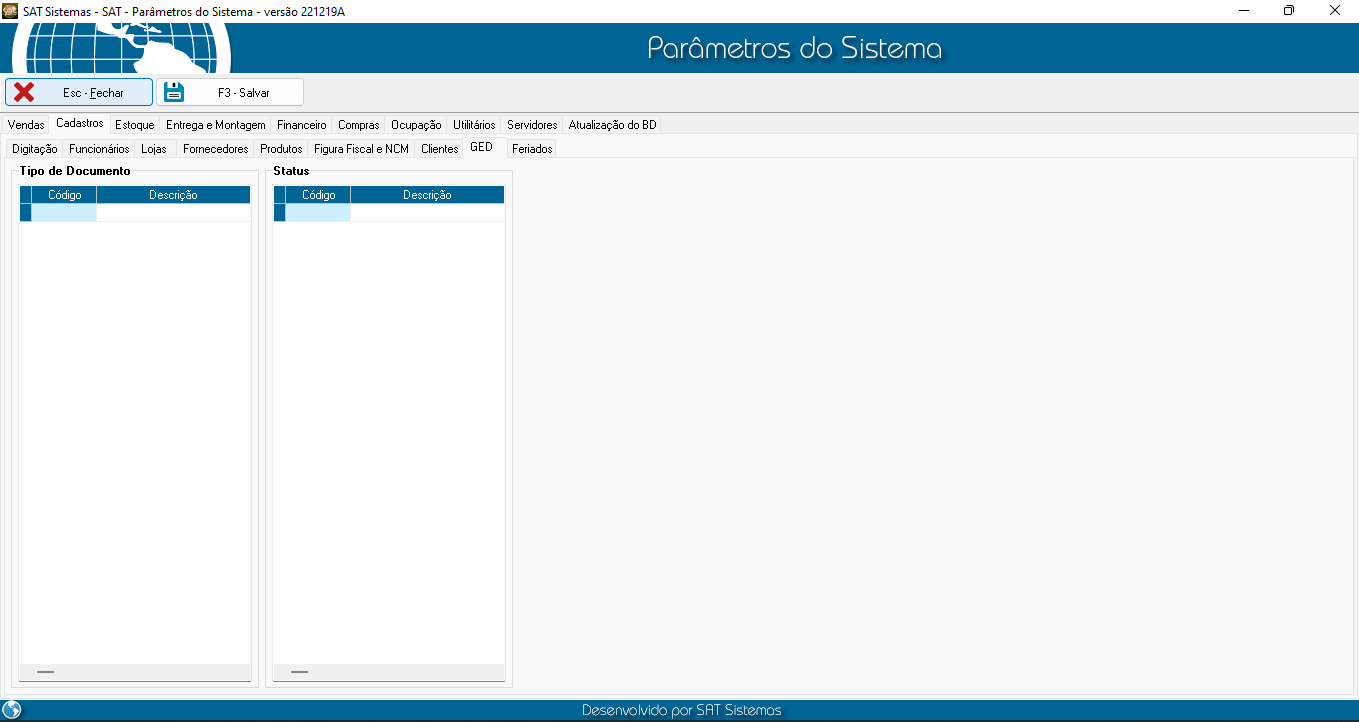Click the floppy disk Salvar icon
The width and height of the screenshot is (1359, 722).
(x=175, y=92)
